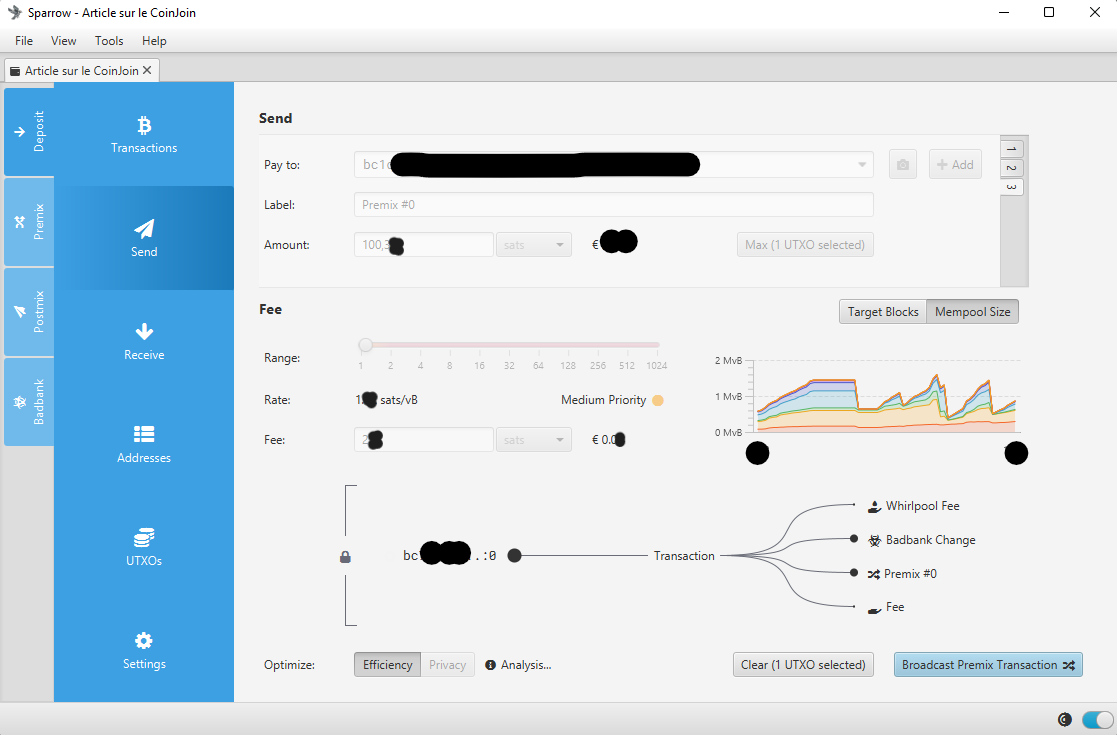Switch to the Postmix wallet tab

(29, 312)
